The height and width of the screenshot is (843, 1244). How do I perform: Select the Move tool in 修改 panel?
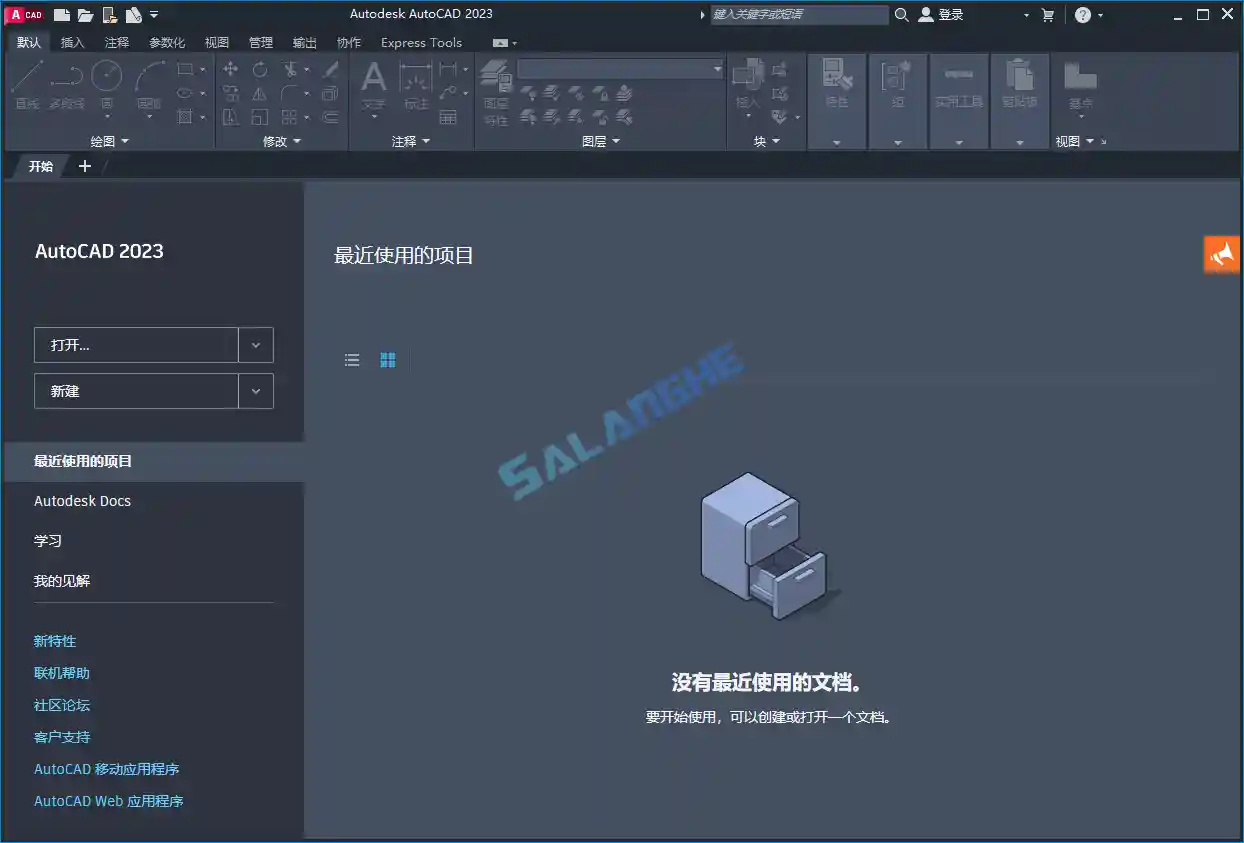click(230, 70)
